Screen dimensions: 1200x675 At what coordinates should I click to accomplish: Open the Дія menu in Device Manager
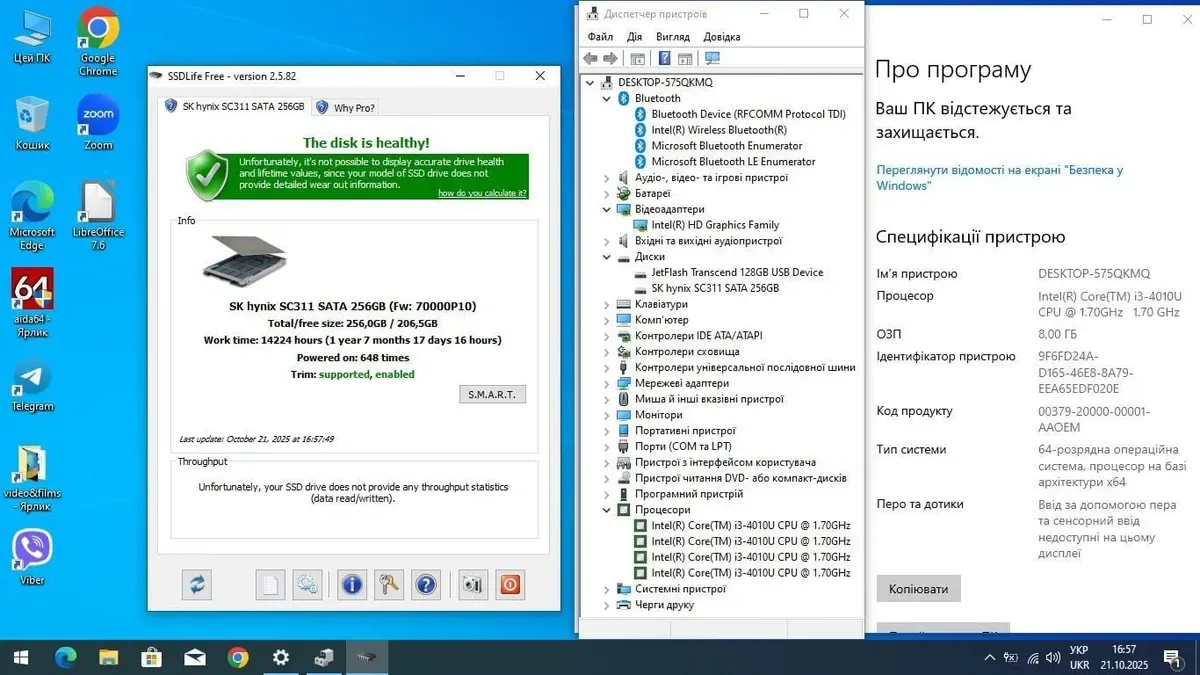635,37
